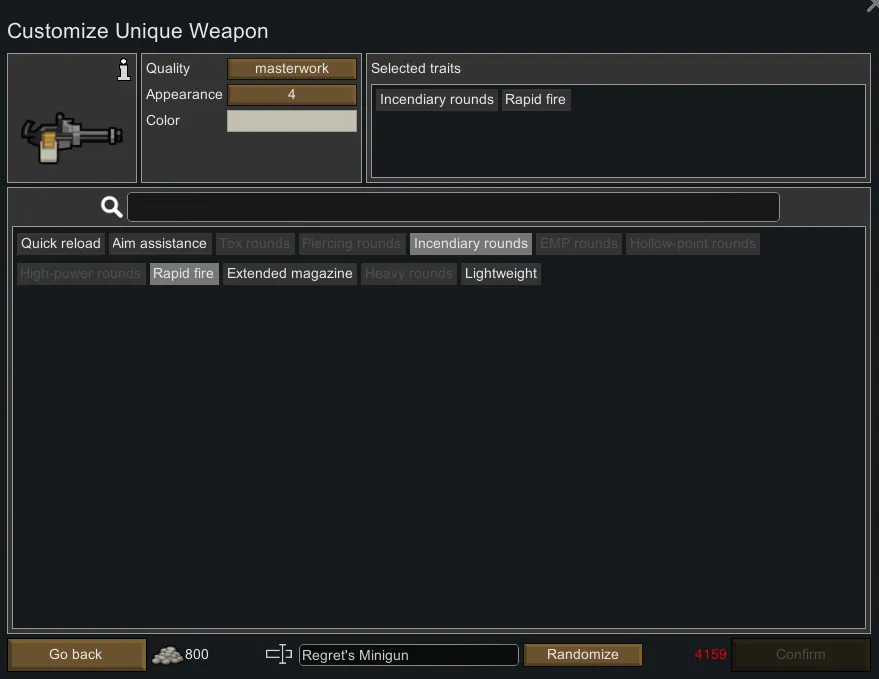This screenshot has width=879, height=679.
Task: Open the weapon info icon
Action: 124,70
